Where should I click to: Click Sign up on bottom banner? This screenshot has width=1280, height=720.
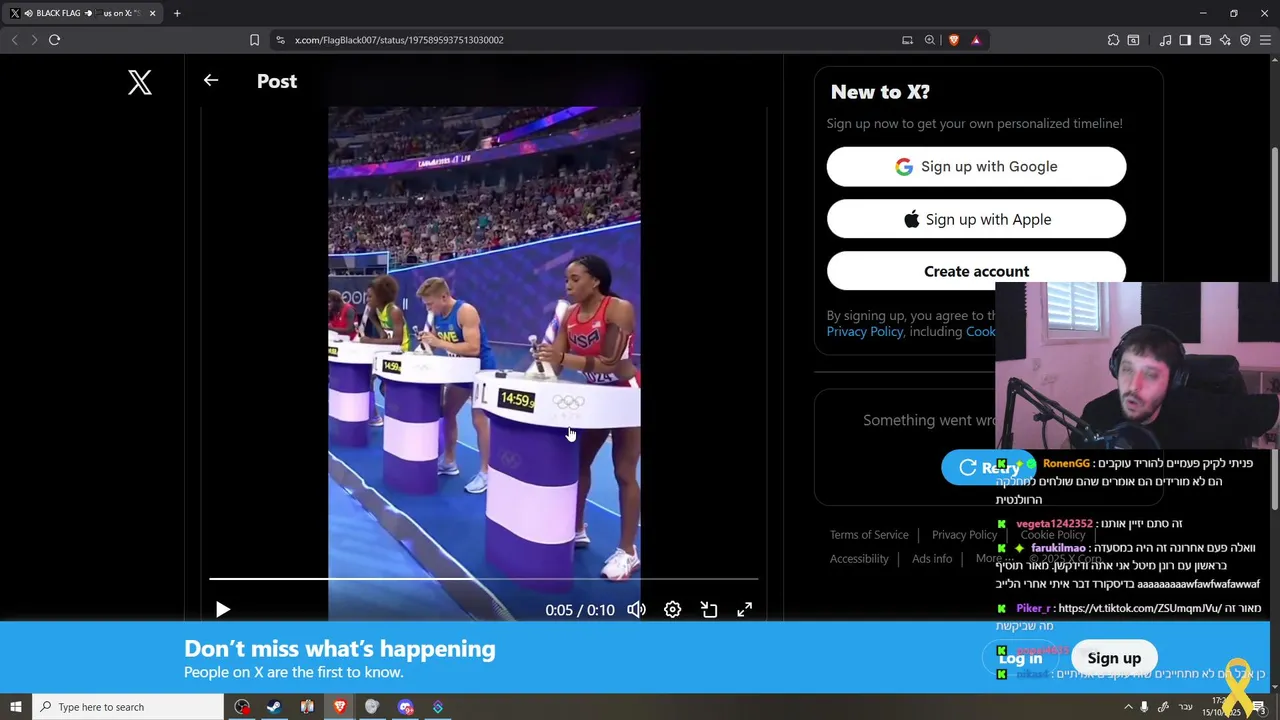1114,658
